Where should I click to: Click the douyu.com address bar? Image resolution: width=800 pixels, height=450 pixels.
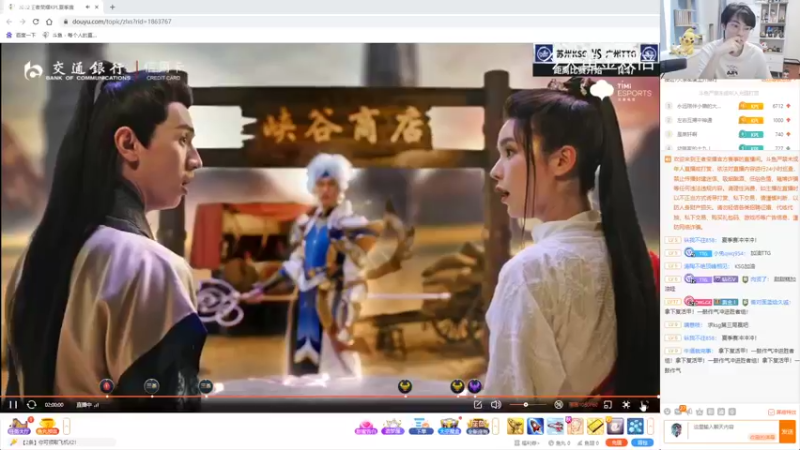pos(357,21)
